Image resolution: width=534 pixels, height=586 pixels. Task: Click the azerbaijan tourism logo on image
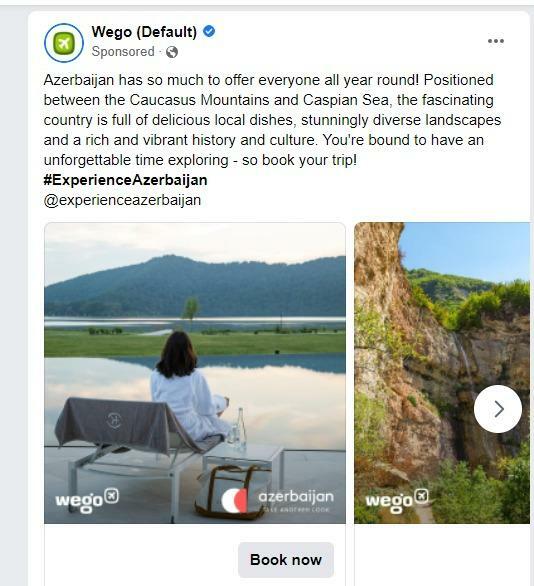(x=277, y=501)
